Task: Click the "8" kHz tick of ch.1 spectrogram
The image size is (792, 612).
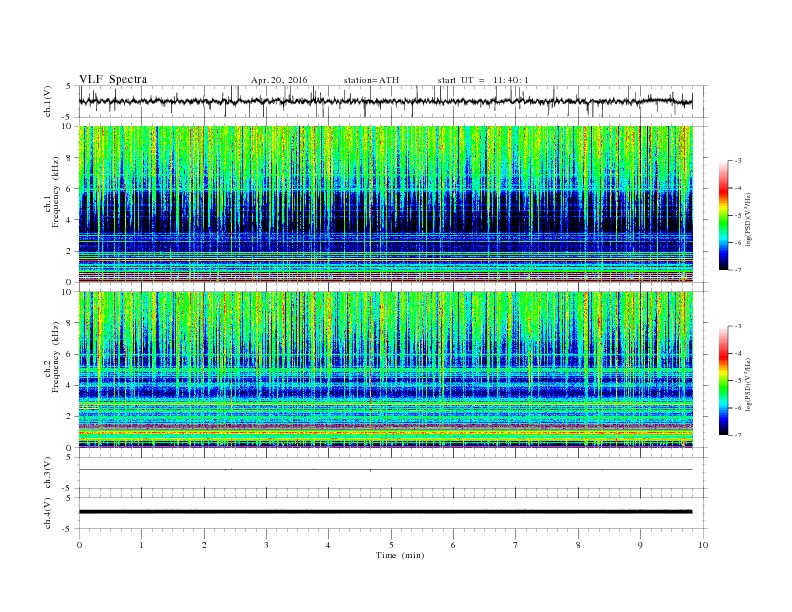Action: point(70,158)
